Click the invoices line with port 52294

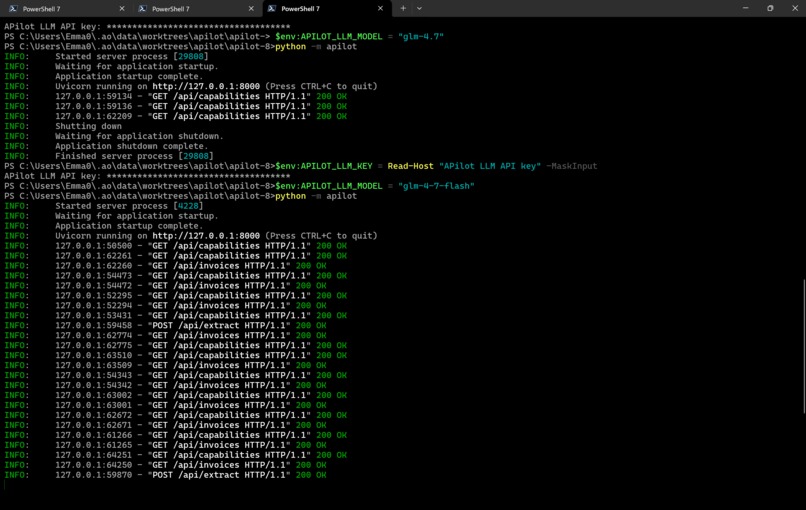165,306
